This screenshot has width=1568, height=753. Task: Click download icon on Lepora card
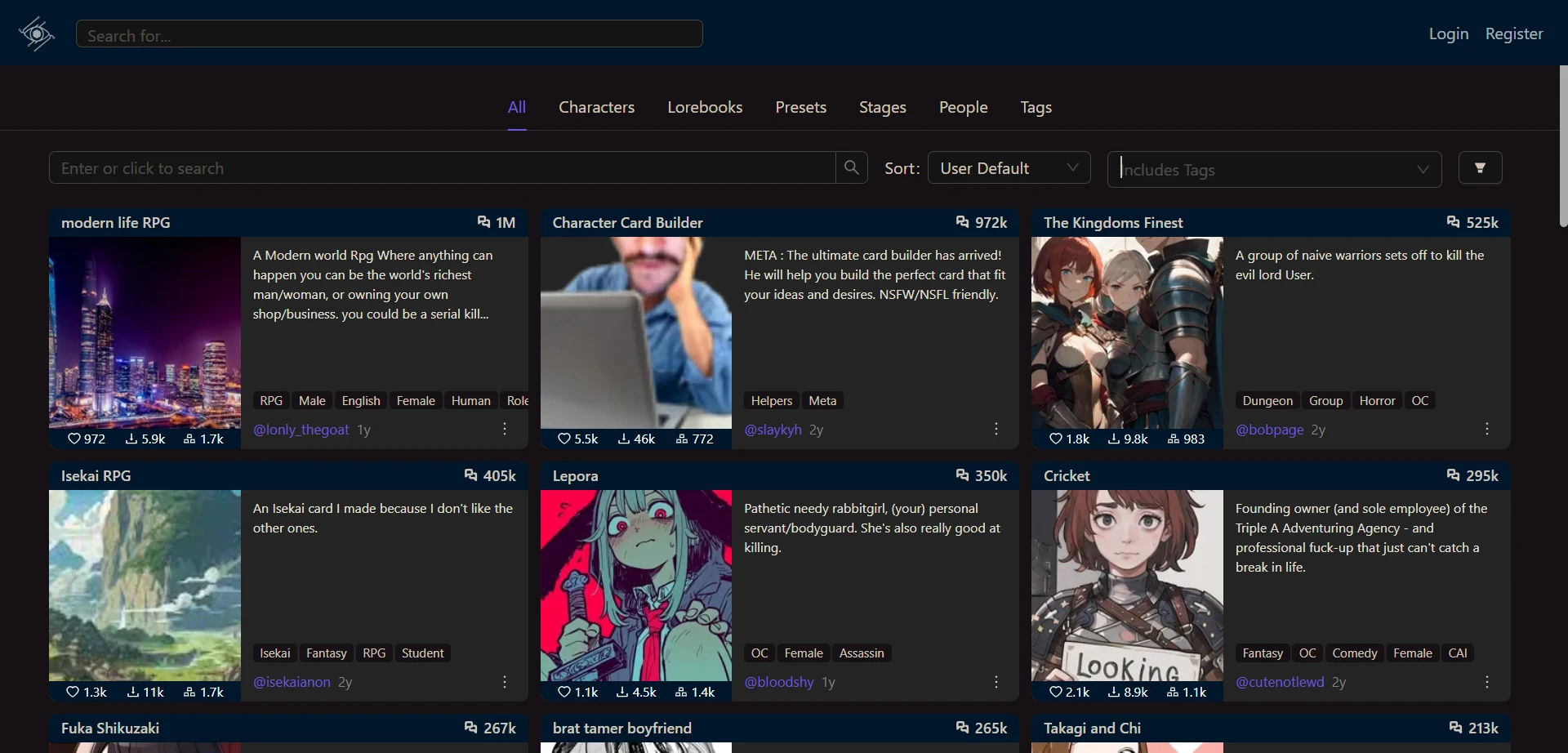pos(622,692)
